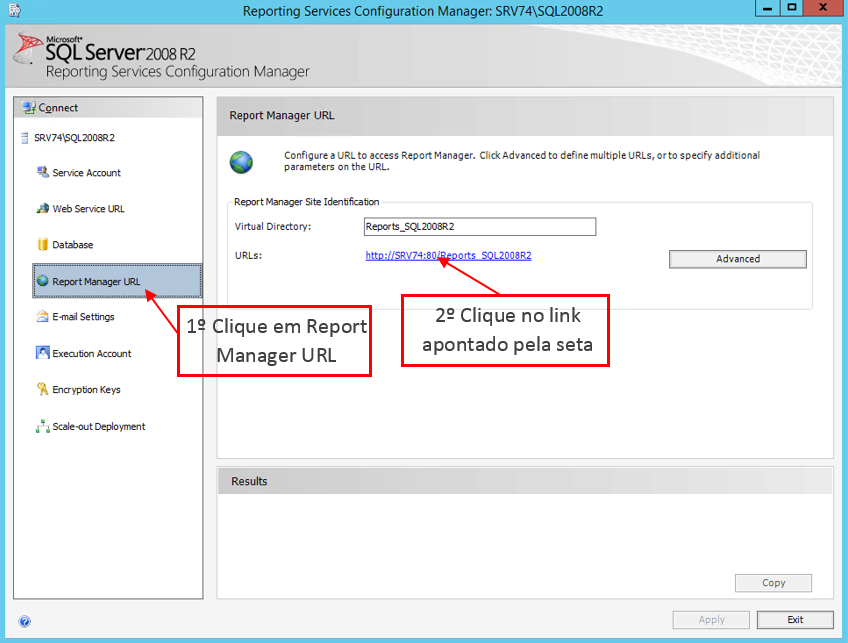Click the yellow Database cylinder icon
The image size is (848, 643).
click(43, 244)
